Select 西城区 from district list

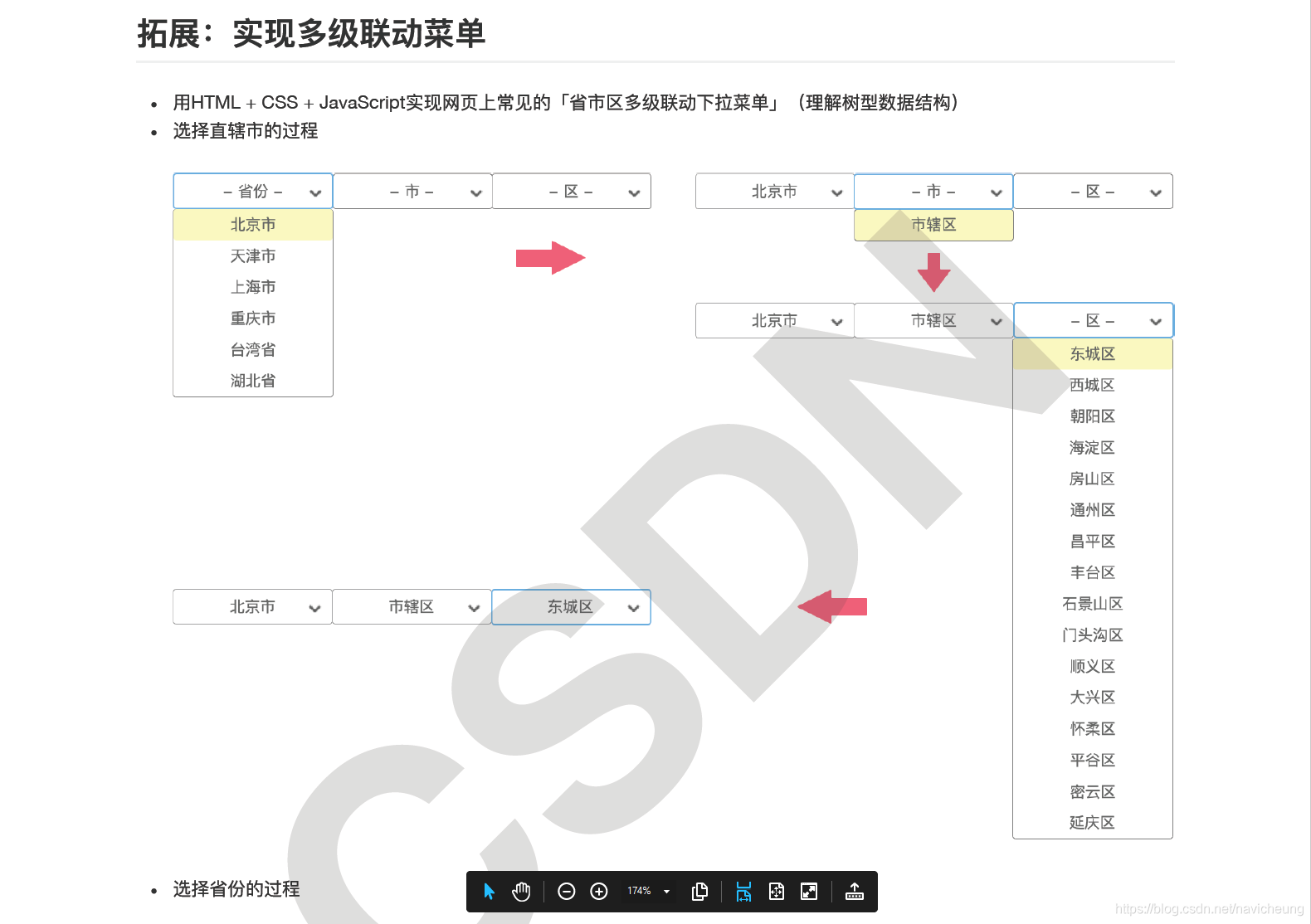click(1093, 385)
